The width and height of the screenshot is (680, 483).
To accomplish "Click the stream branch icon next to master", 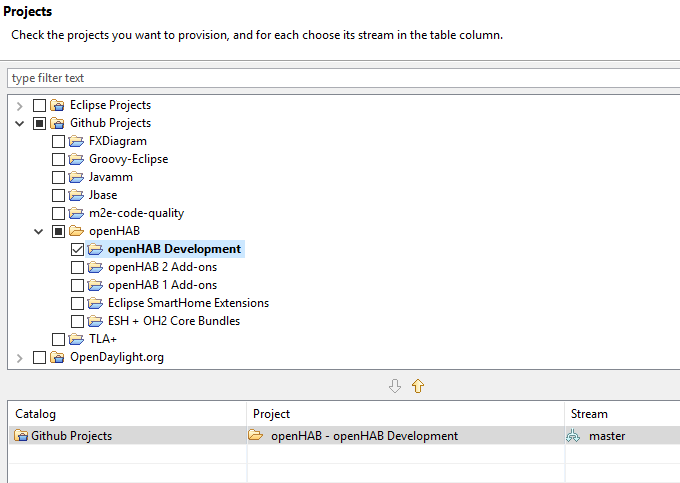I will click(573, 436).
